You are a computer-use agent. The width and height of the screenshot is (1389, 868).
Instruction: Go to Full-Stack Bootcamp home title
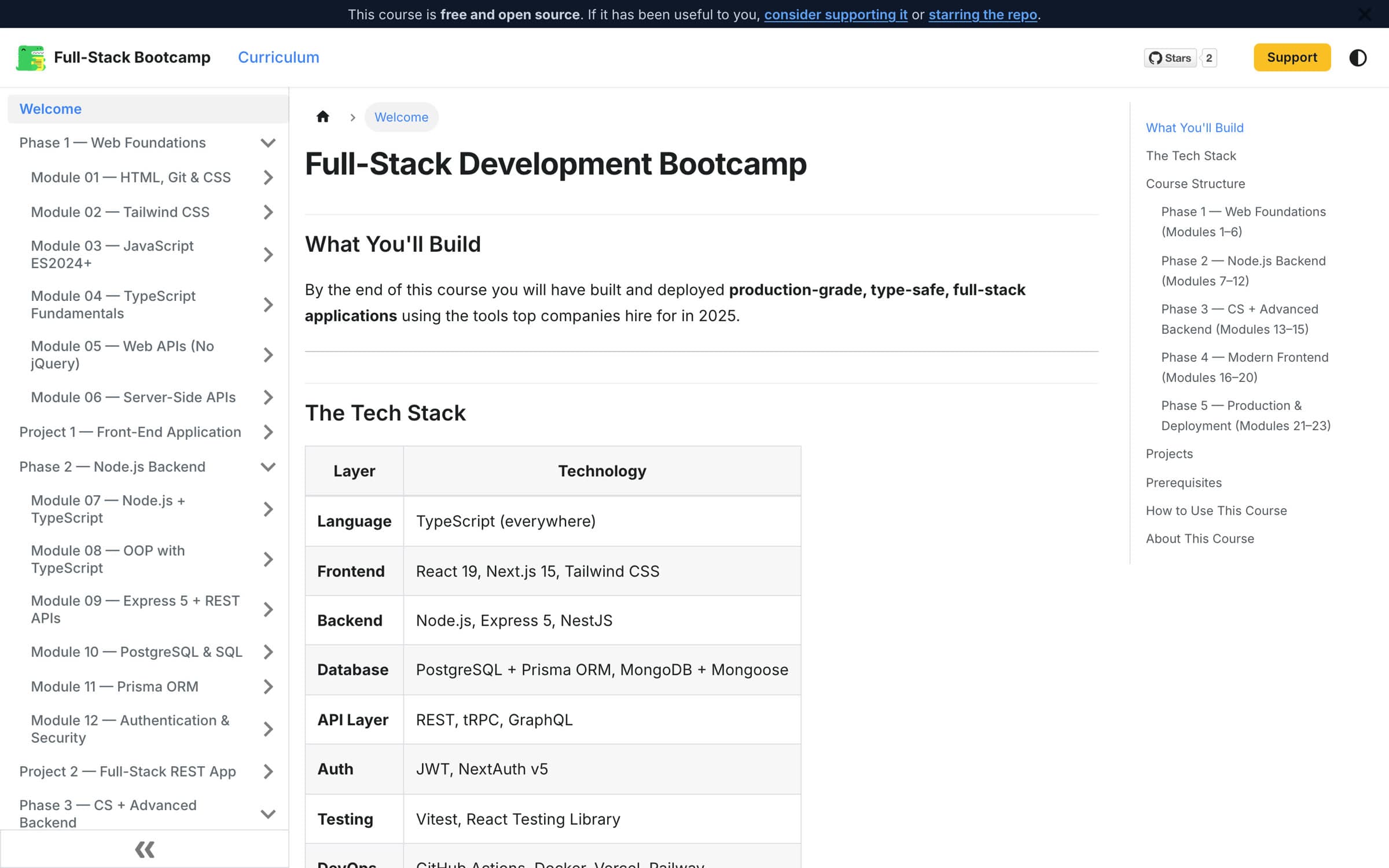[x=132, y=57]
